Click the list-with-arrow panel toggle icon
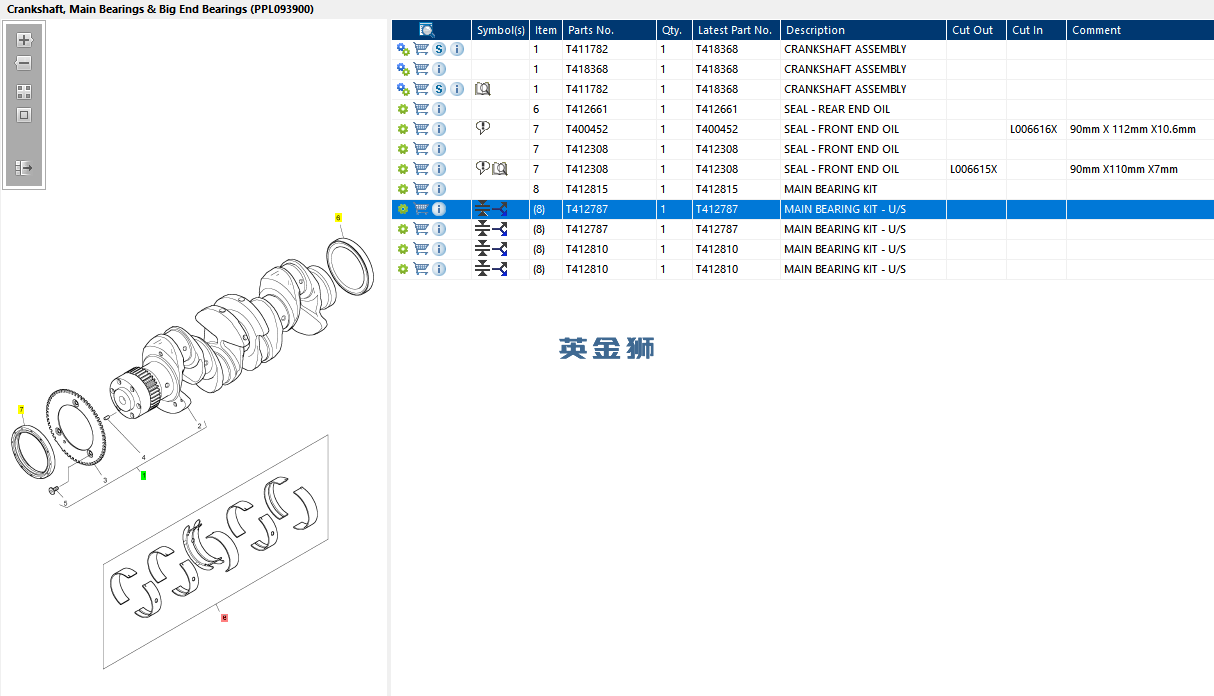The height and width of the screenshot is (696, 1214). (24, 168)
